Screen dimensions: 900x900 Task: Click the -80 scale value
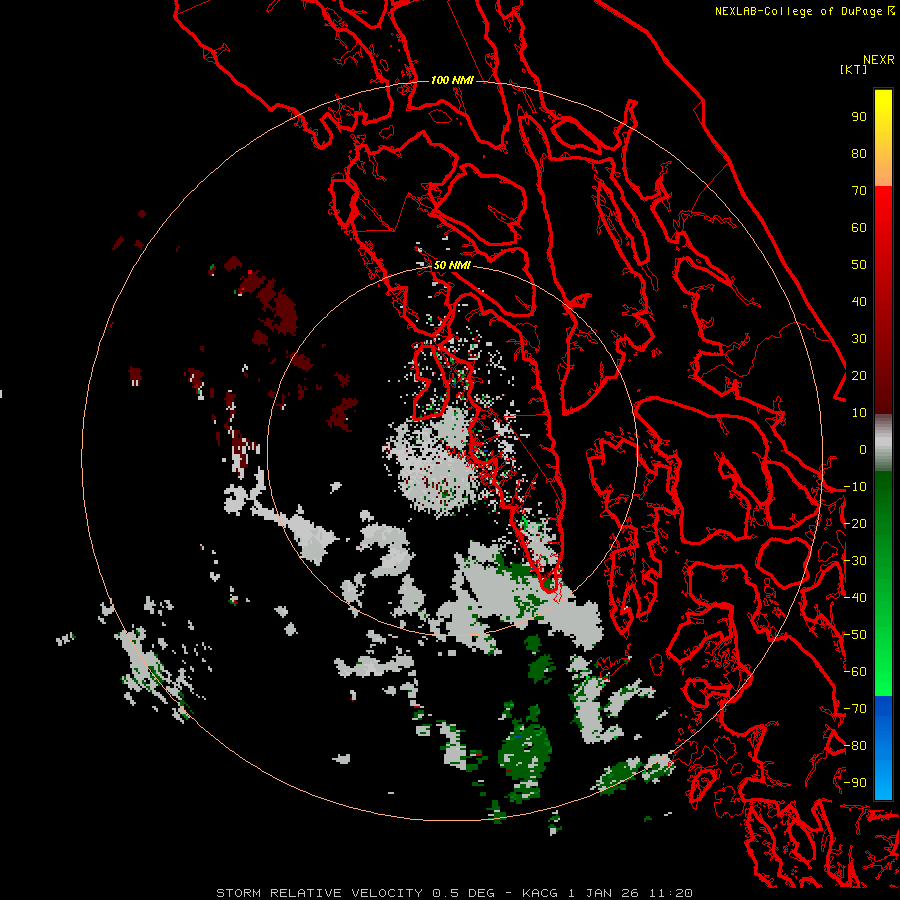click(855, 746)
